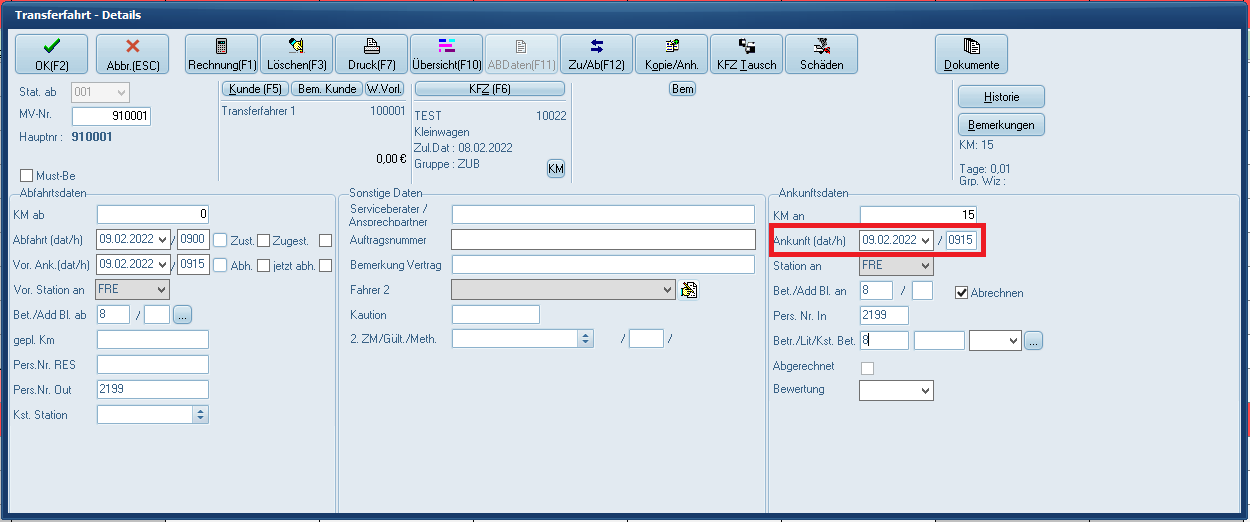
Task: Click the Kunde (F5) button
Action: [x=253, y=89]
